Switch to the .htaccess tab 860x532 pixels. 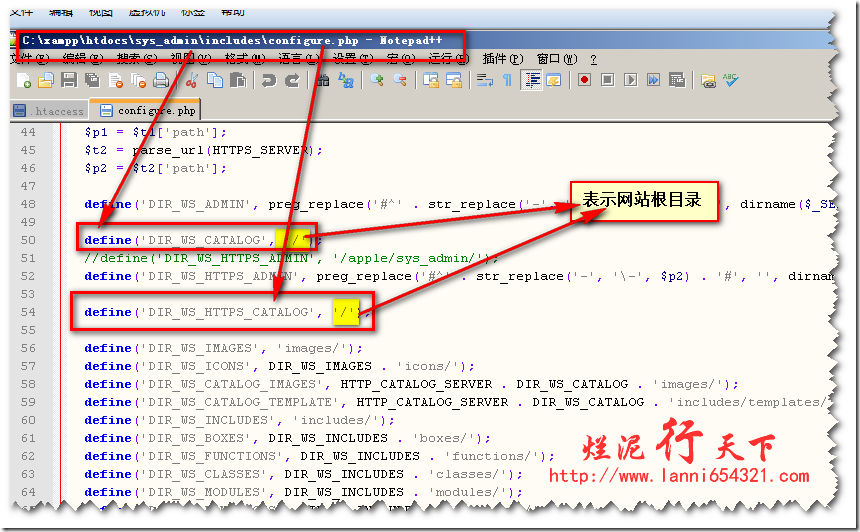coord(48,111)
